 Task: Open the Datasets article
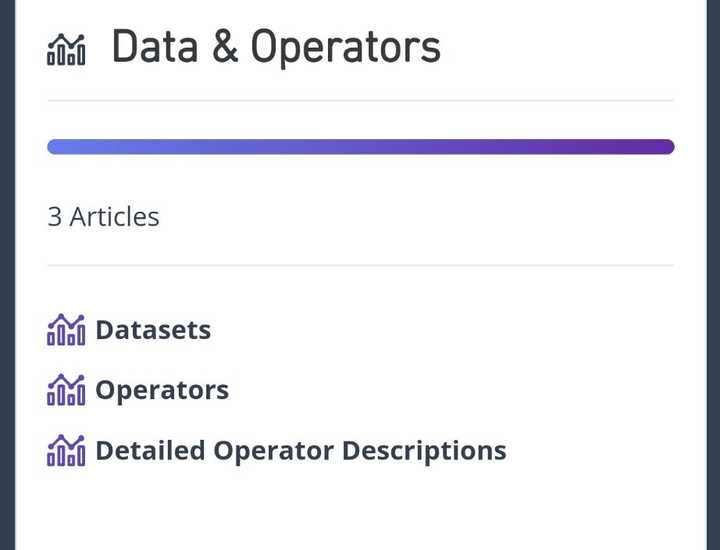tap(153, 330)
